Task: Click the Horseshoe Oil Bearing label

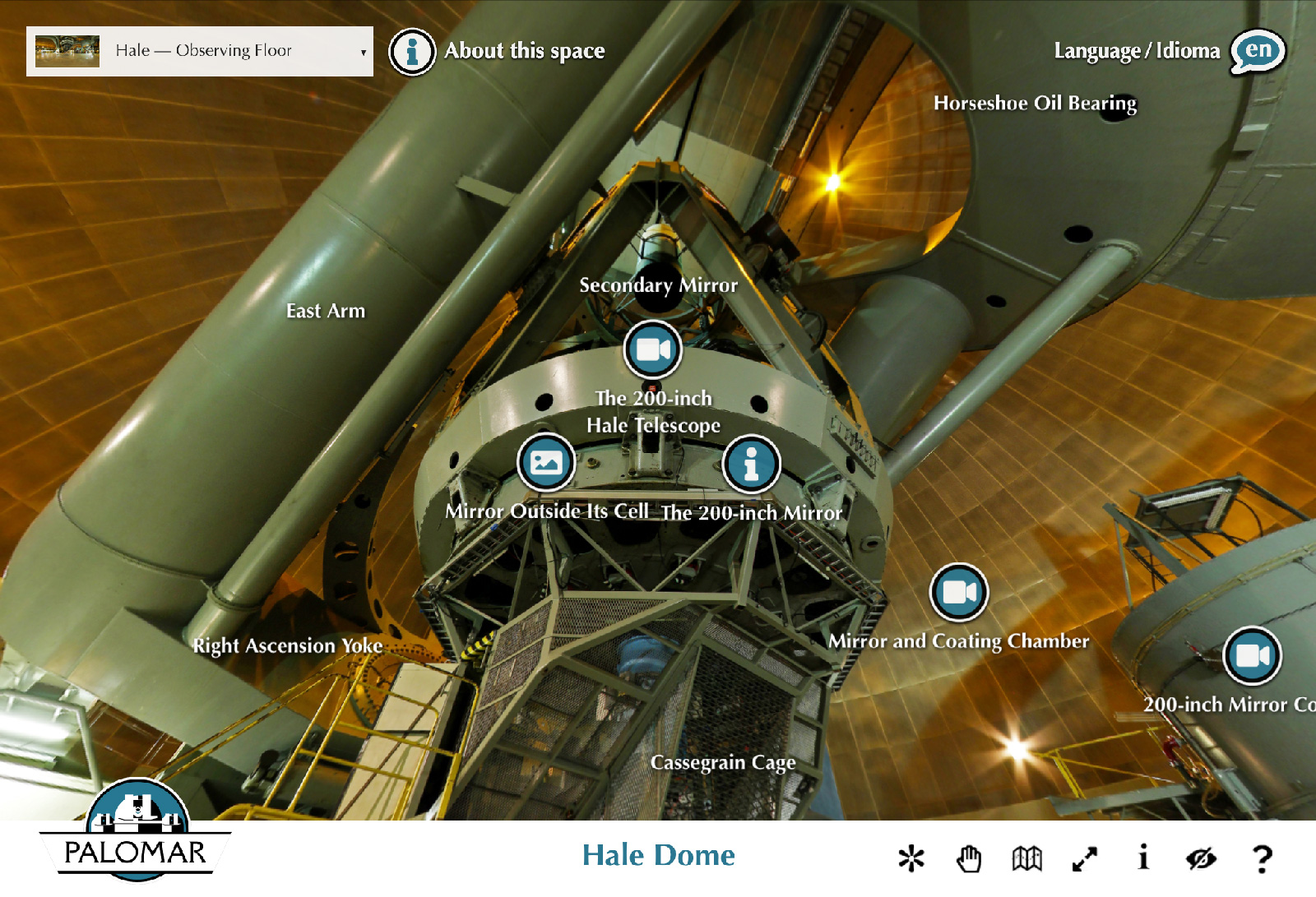Action: click(1035, 104)
